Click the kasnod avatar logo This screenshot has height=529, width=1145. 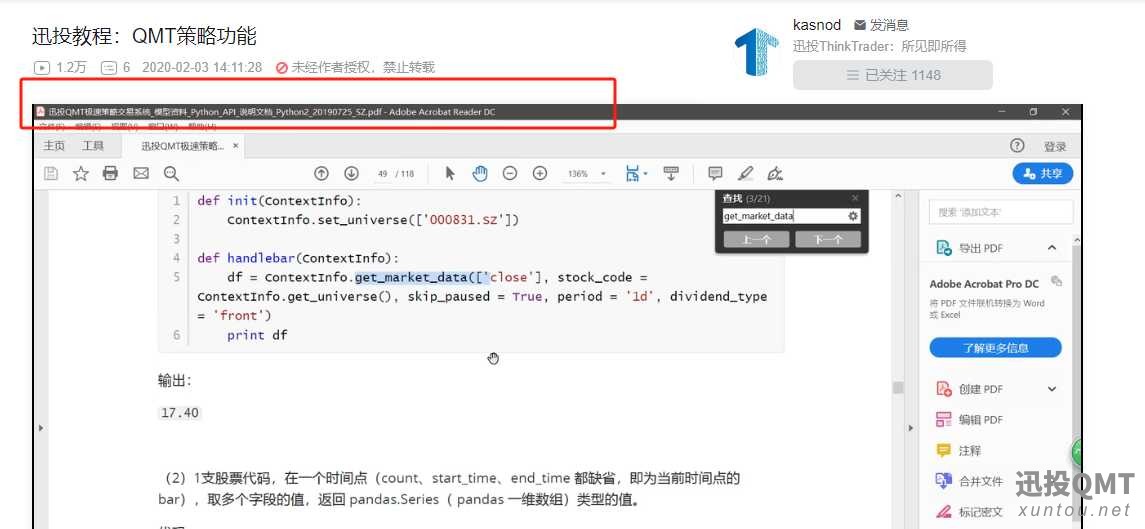(x=757, y=51)
